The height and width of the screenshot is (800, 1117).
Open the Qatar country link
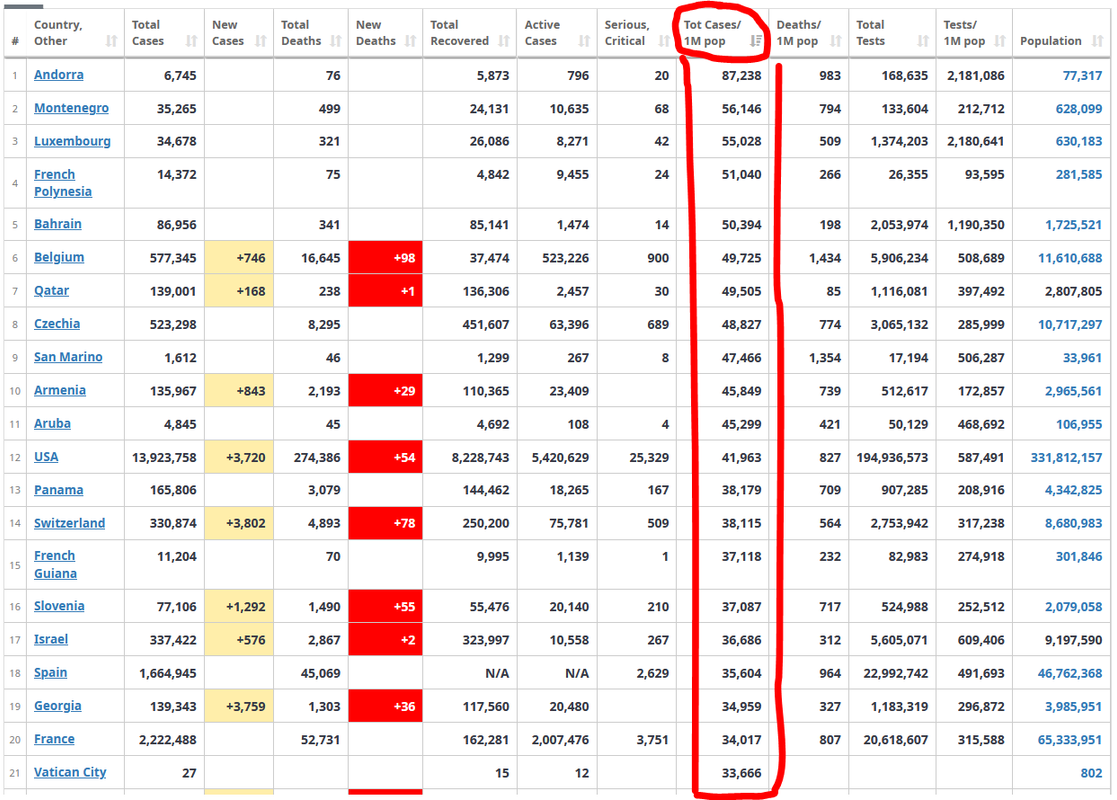click(51, 291)
